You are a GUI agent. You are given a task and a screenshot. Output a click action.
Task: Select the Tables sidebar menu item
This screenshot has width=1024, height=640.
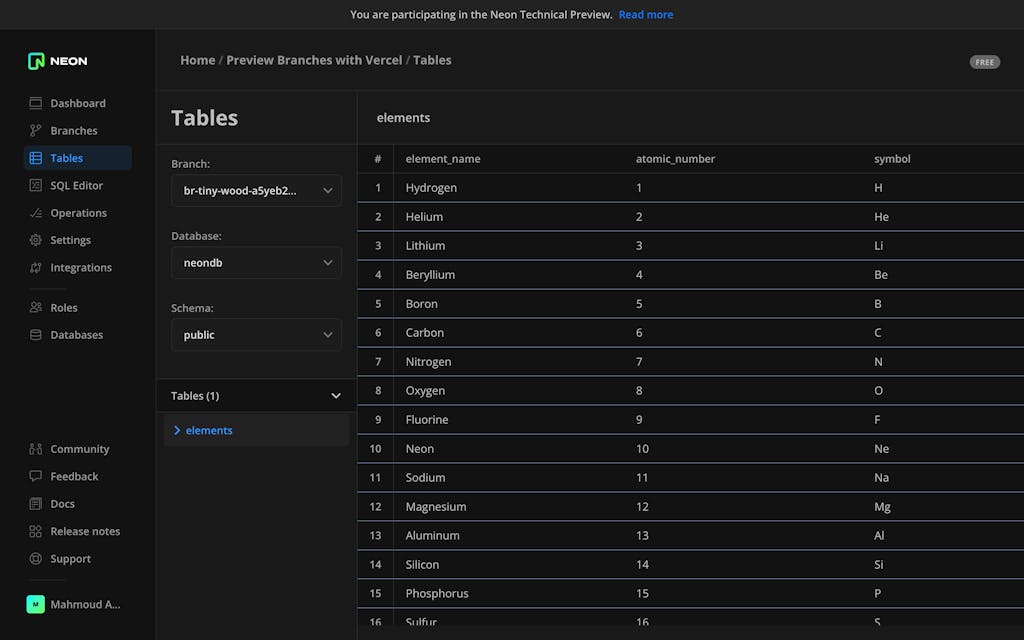click(x=67, y=158)
